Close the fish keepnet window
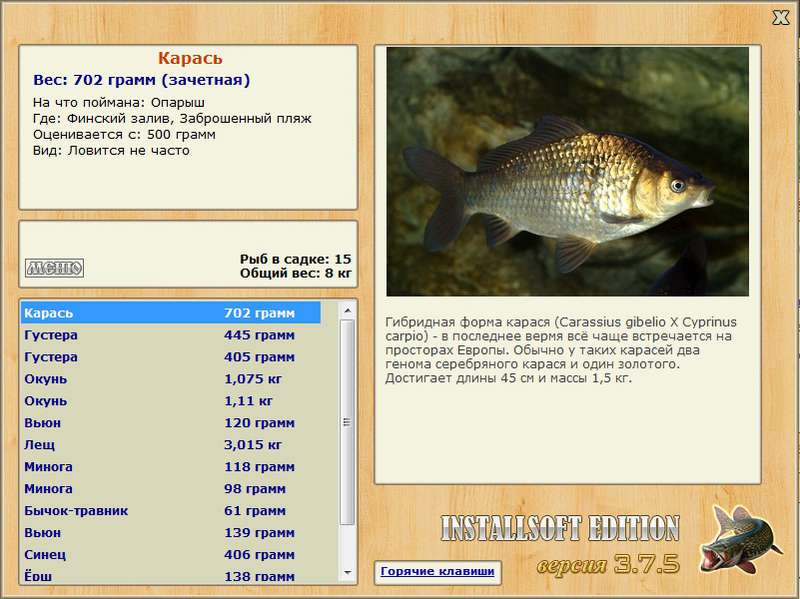This screenshot has width=800, height=599. 781,18
